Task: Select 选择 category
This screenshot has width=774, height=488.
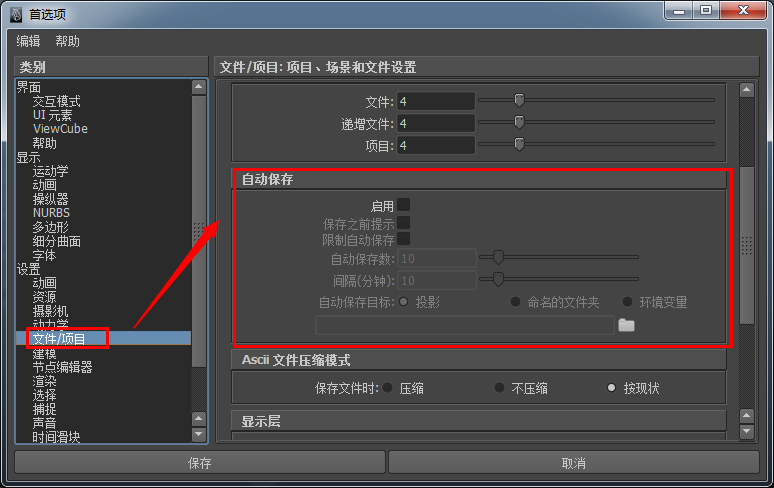Action: coord(44,395)
